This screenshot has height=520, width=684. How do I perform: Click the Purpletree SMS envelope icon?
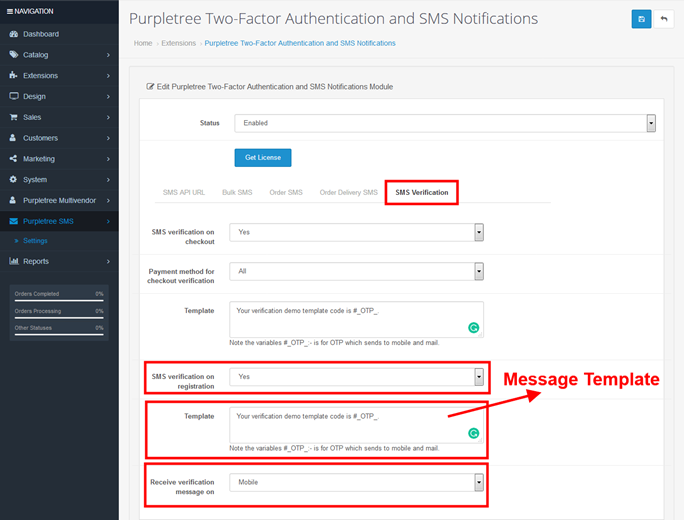click(14, 221)
